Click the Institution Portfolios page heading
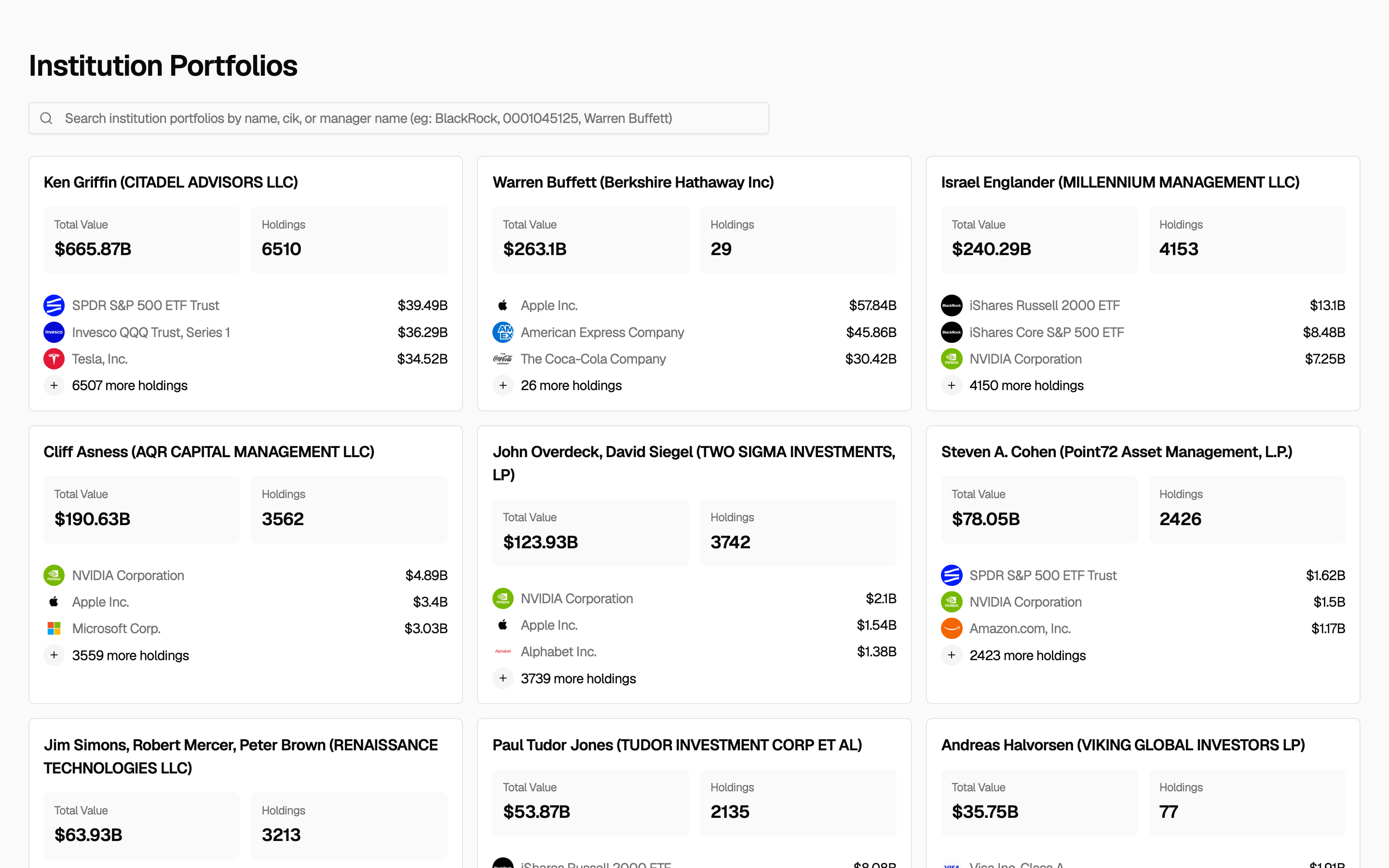 tap(163, 66)
